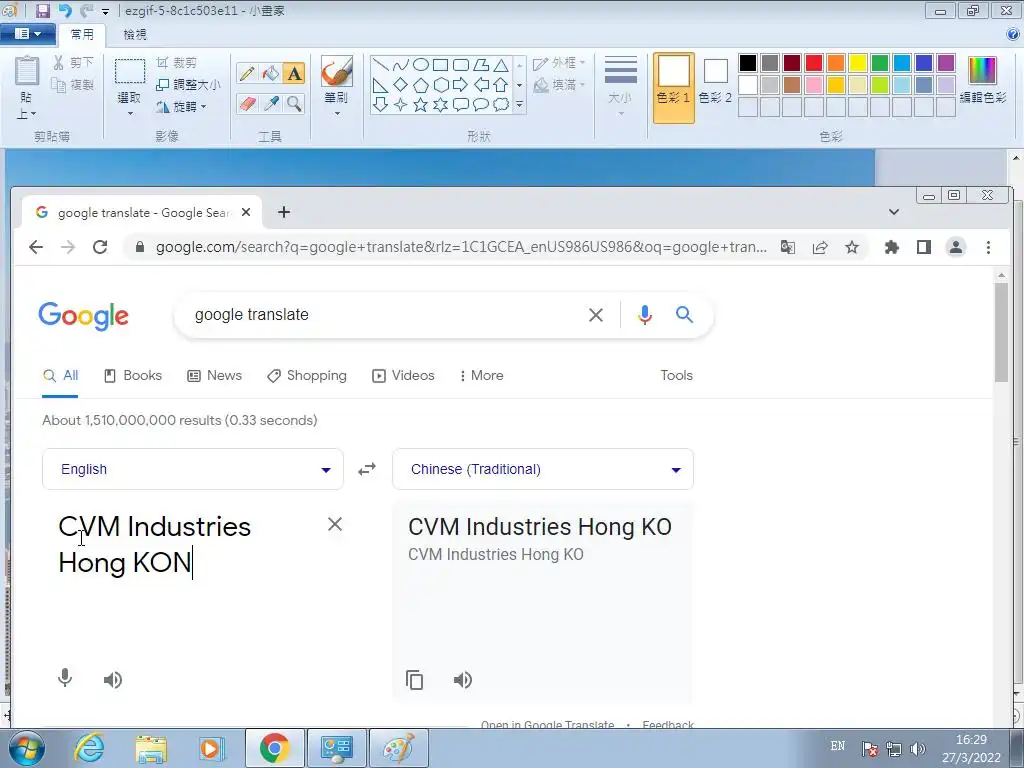Click the Google logo
Viewport: 1024px width, 768px height.
(x=84, y=316)
